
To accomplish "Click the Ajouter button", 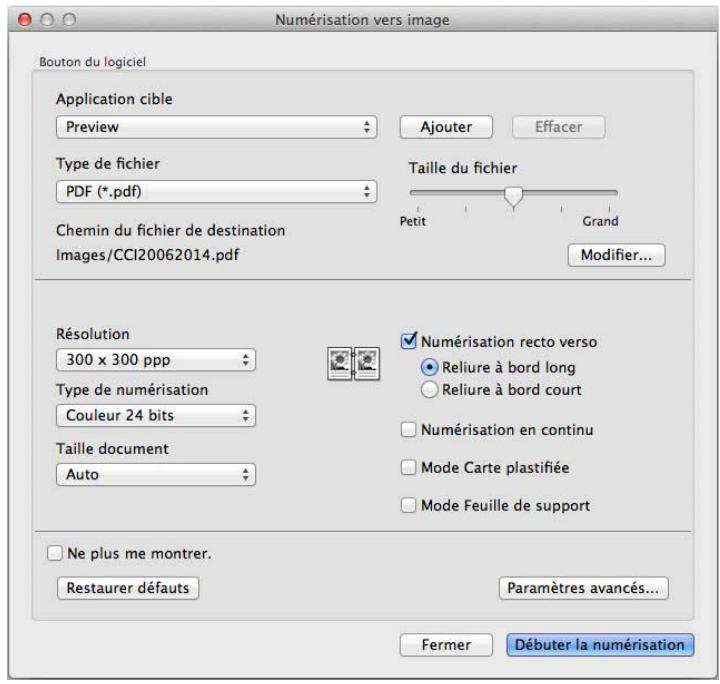I will (446, 127).
